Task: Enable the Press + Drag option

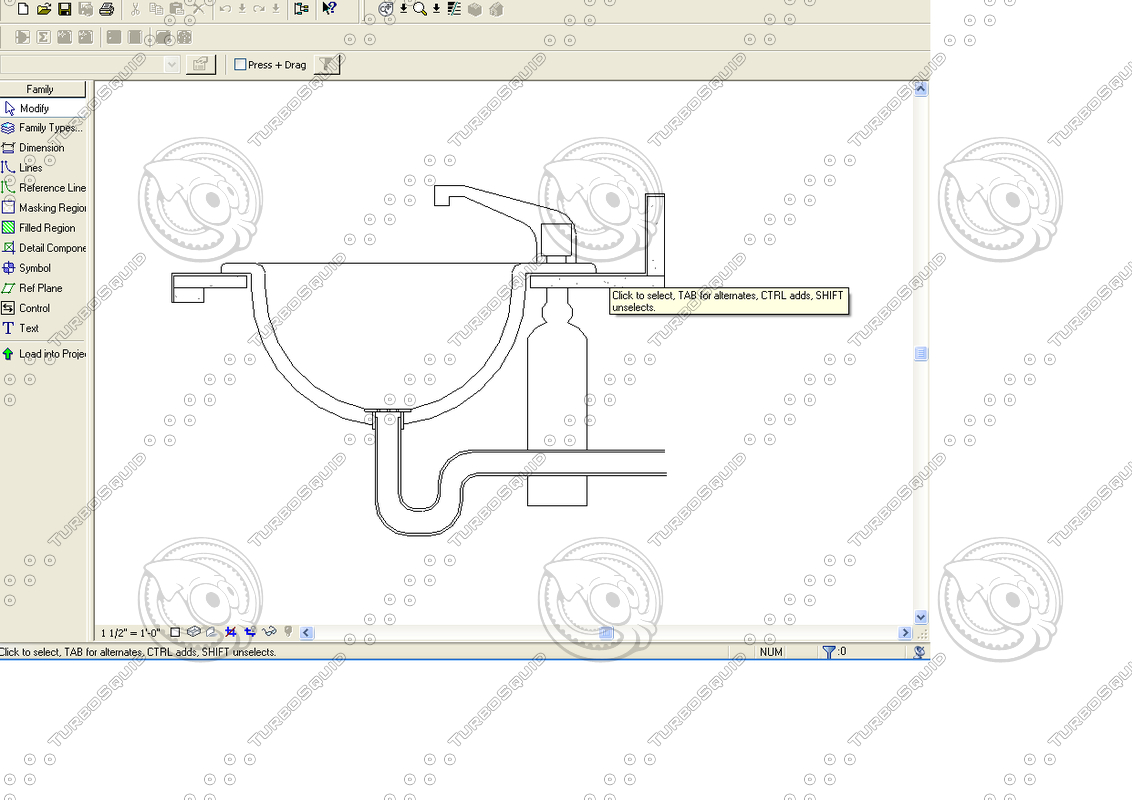Action: [240, 63]
